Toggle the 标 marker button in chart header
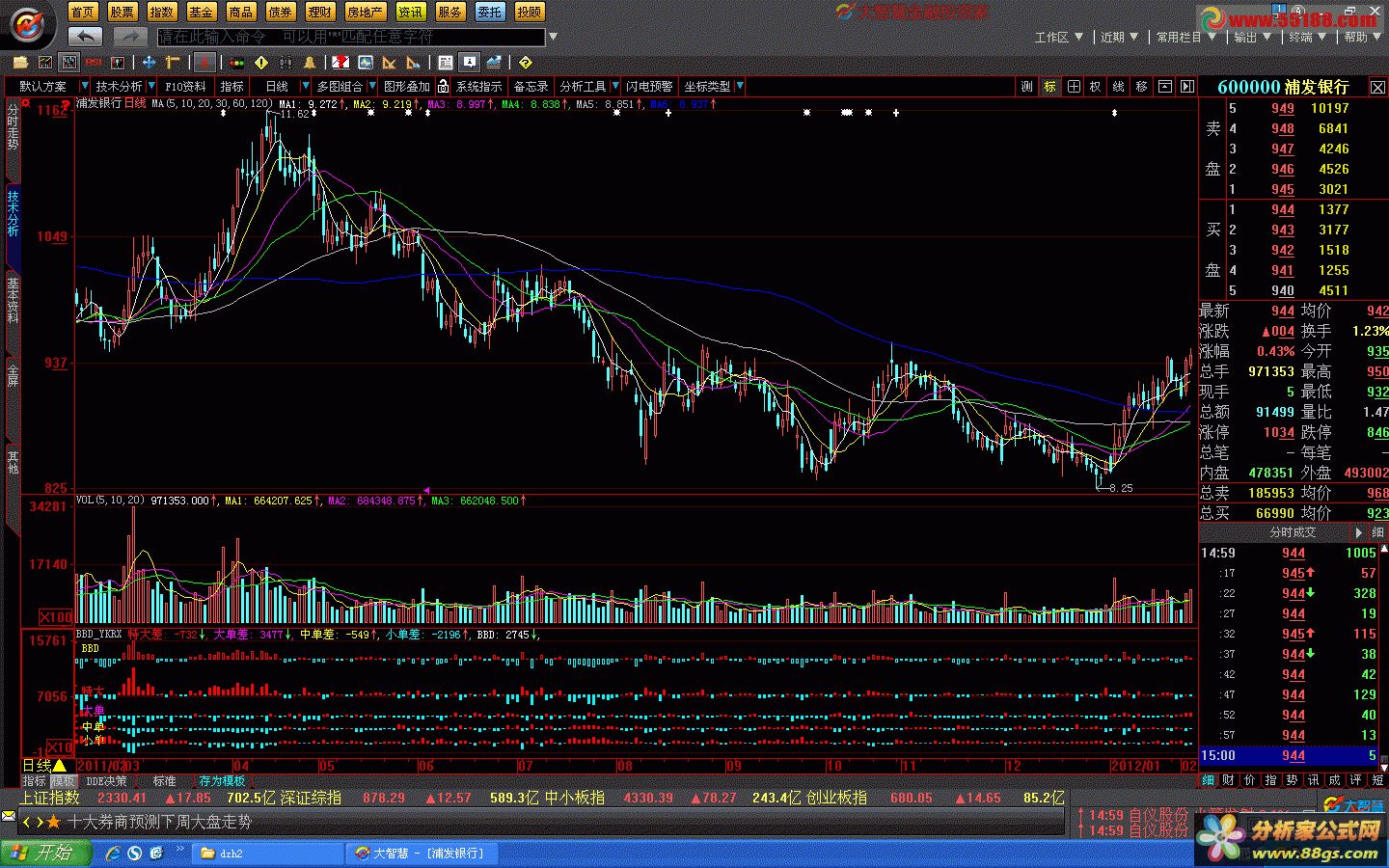This screenshot has width=1389, height=868. click(x=1049, y=87)
